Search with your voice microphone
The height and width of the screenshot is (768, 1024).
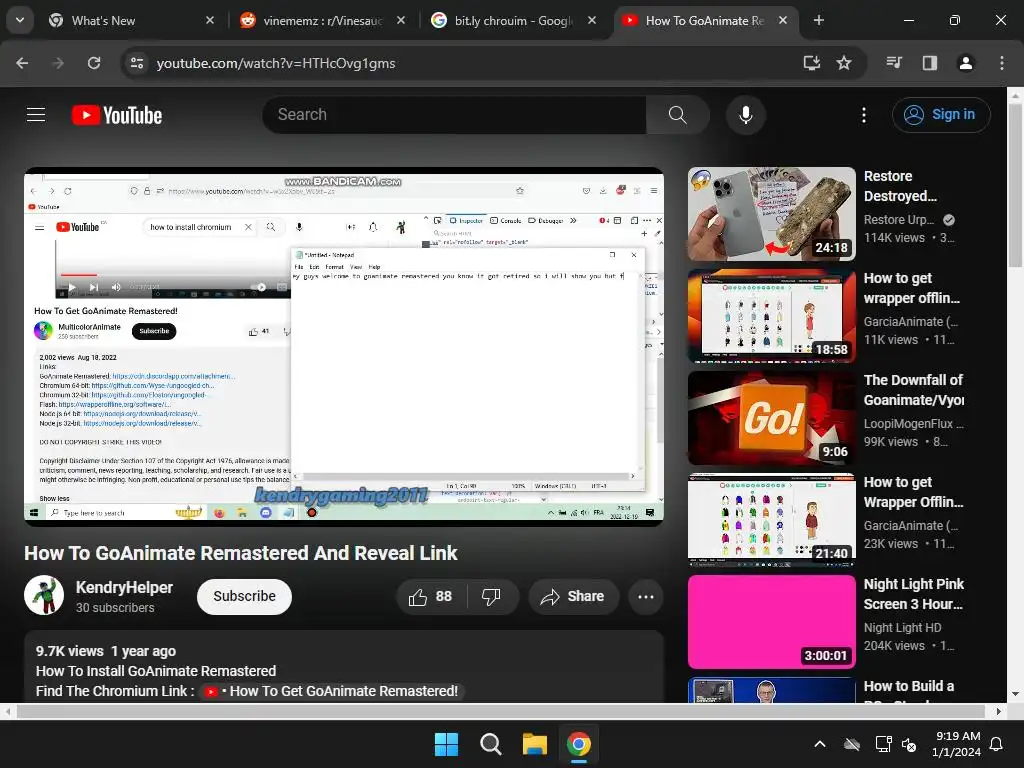point(745,115)
